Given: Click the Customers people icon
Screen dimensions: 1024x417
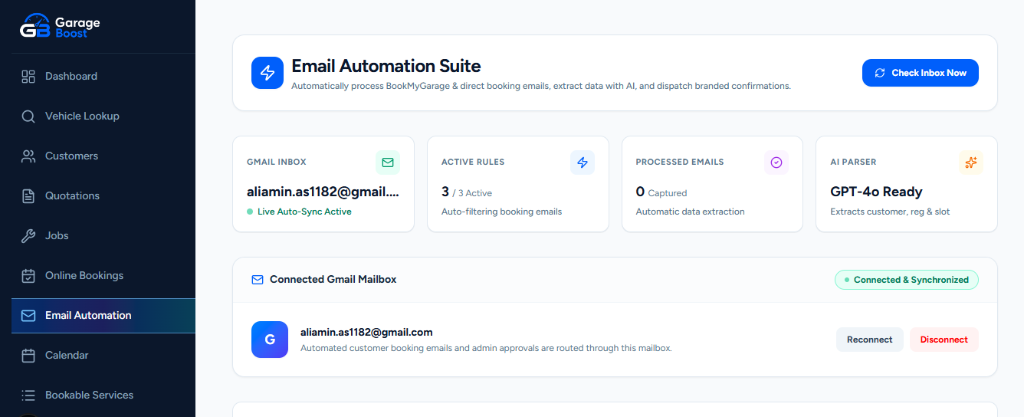Looking at the screenshot, I should (28, 156).
